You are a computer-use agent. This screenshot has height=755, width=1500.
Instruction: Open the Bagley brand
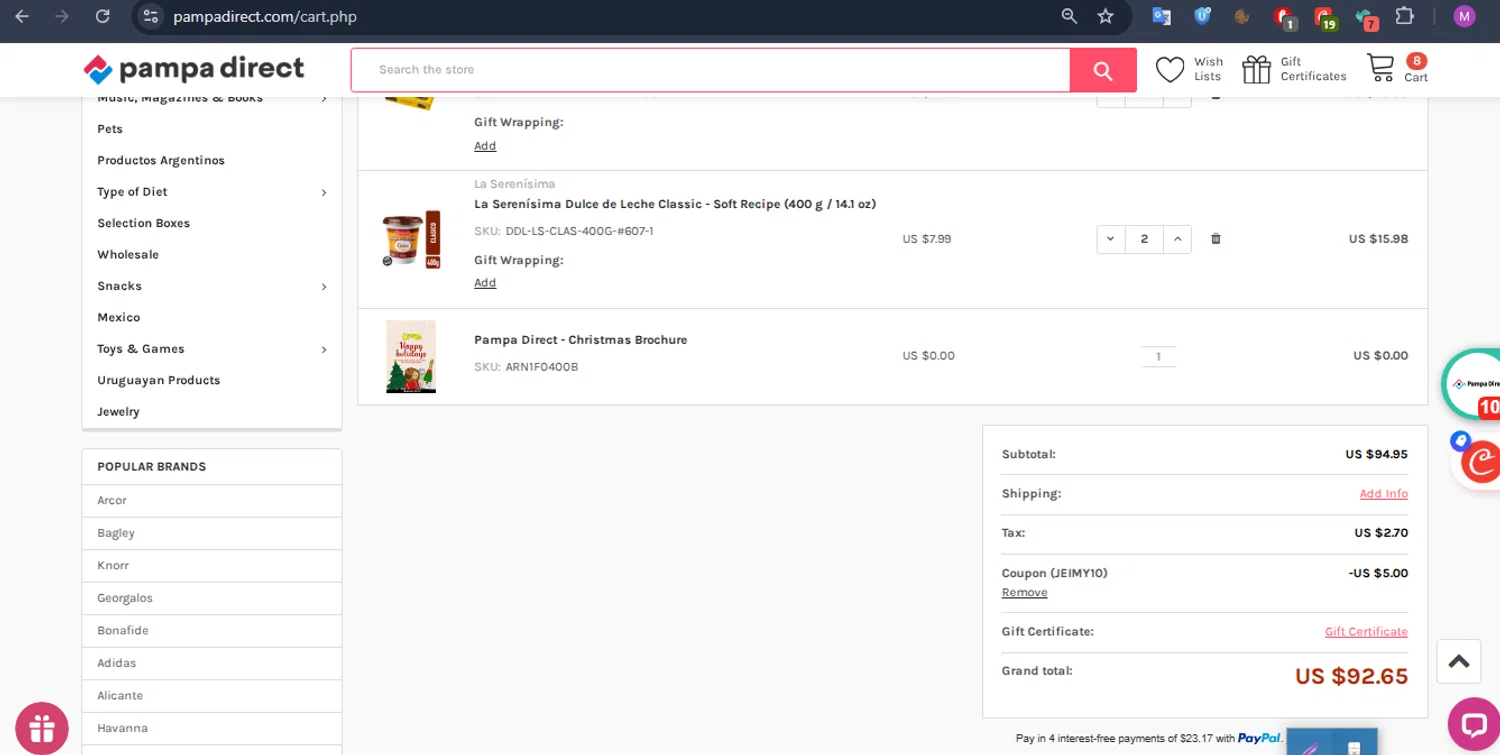(116, 533)
